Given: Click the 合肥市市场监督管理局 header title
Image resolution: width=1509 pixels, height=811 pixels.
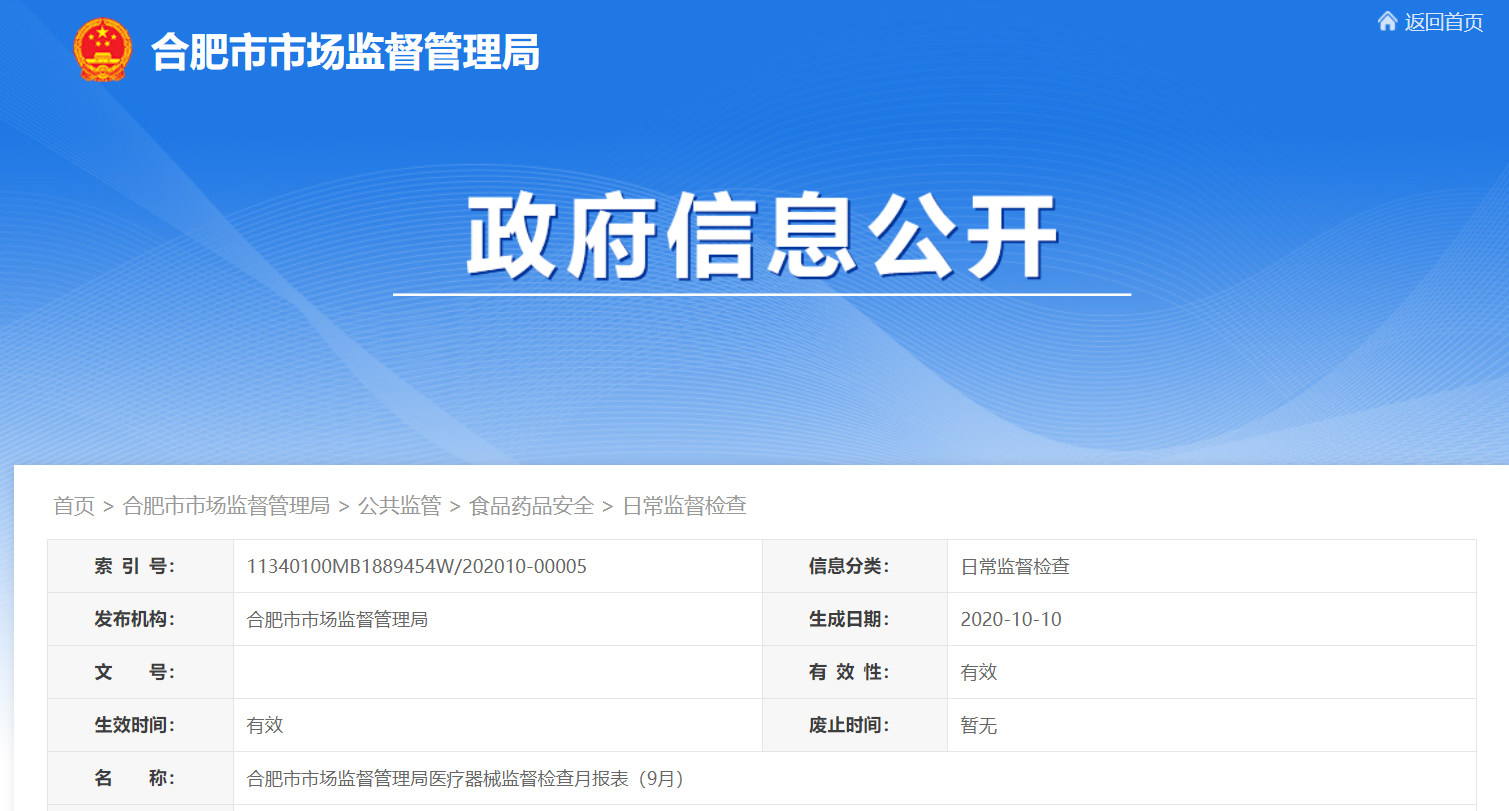Looking at the screenshot, I should click(345, 51).
